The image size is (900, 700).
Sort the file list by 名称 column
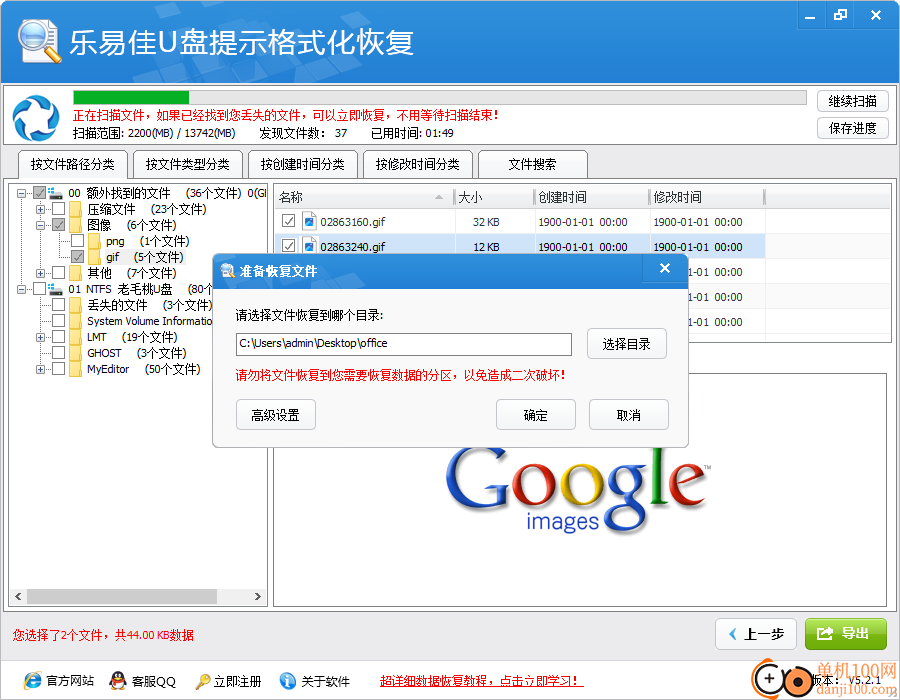point(363,197)
